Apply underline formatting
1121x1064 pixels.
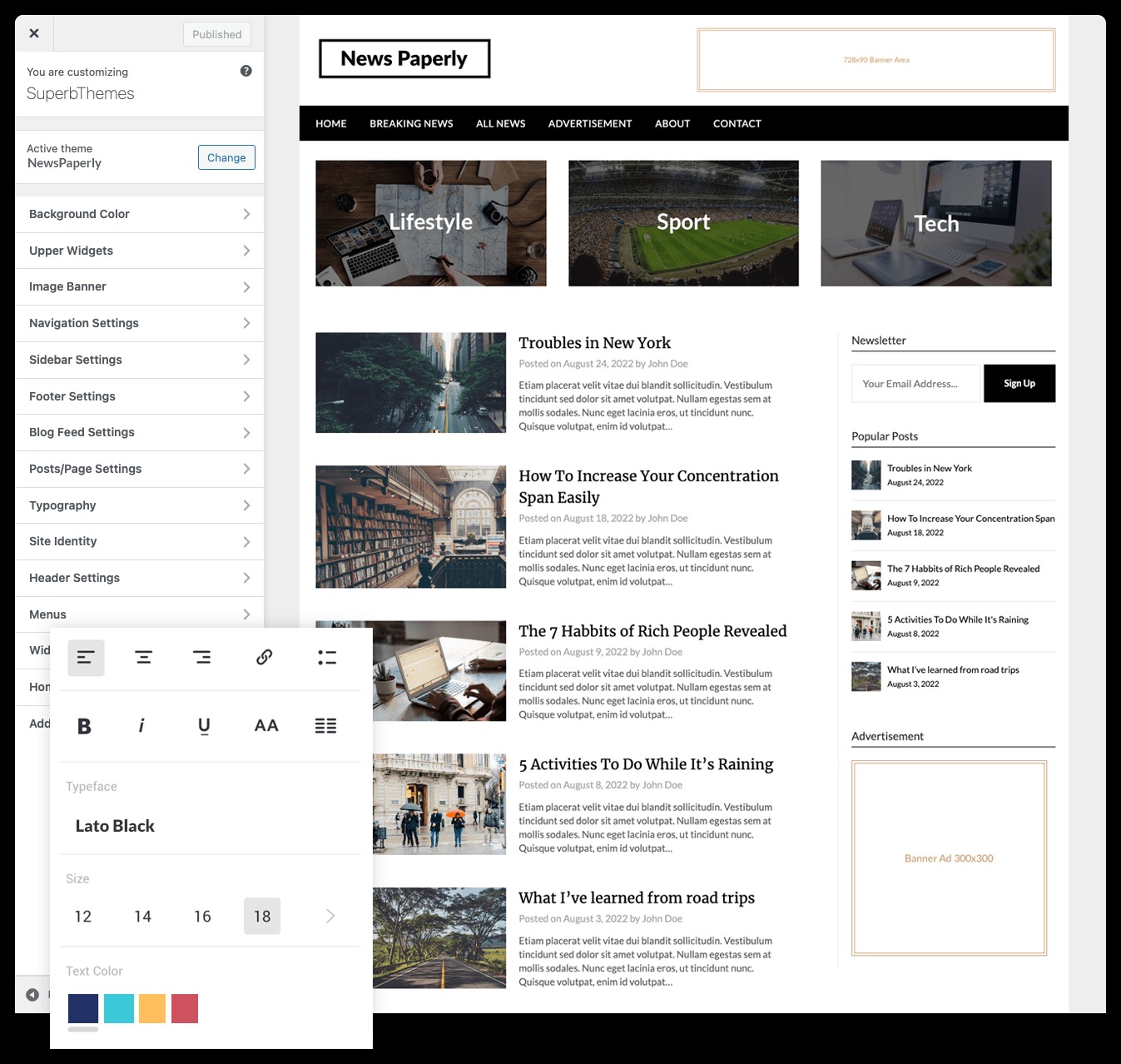pyautogui.click(x=204, y=726)
